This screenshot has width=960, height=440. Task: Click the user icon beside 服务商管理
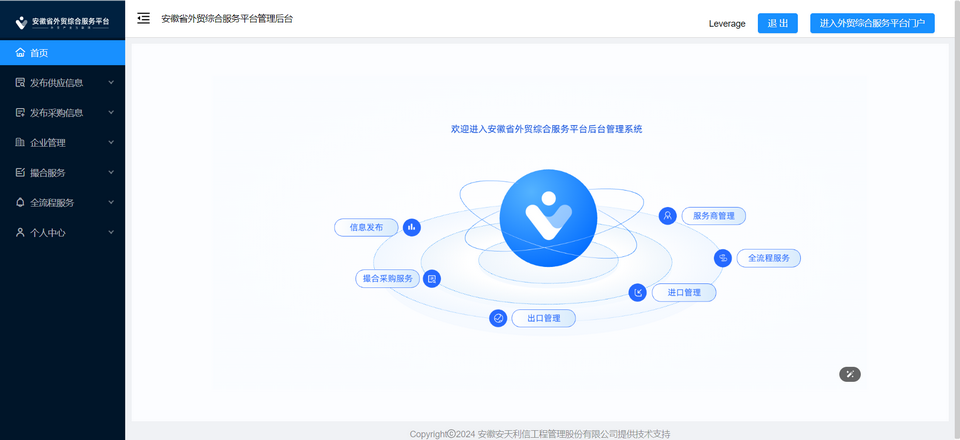[x=667, y=216]
